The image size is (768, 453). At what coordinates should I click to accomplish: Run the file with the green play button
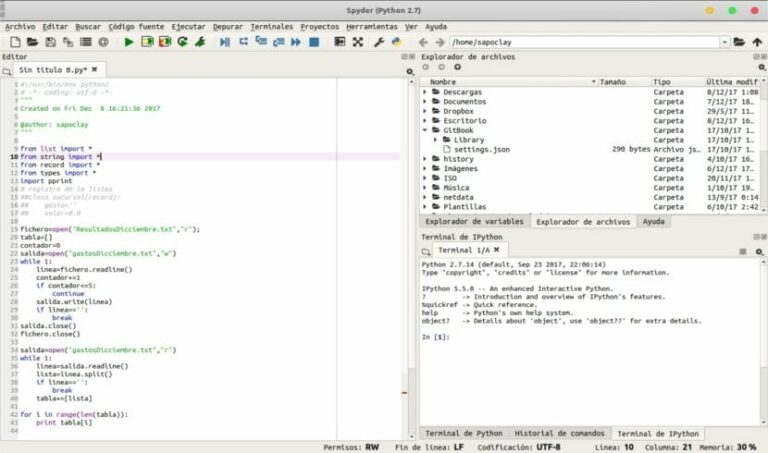point(129,42)
